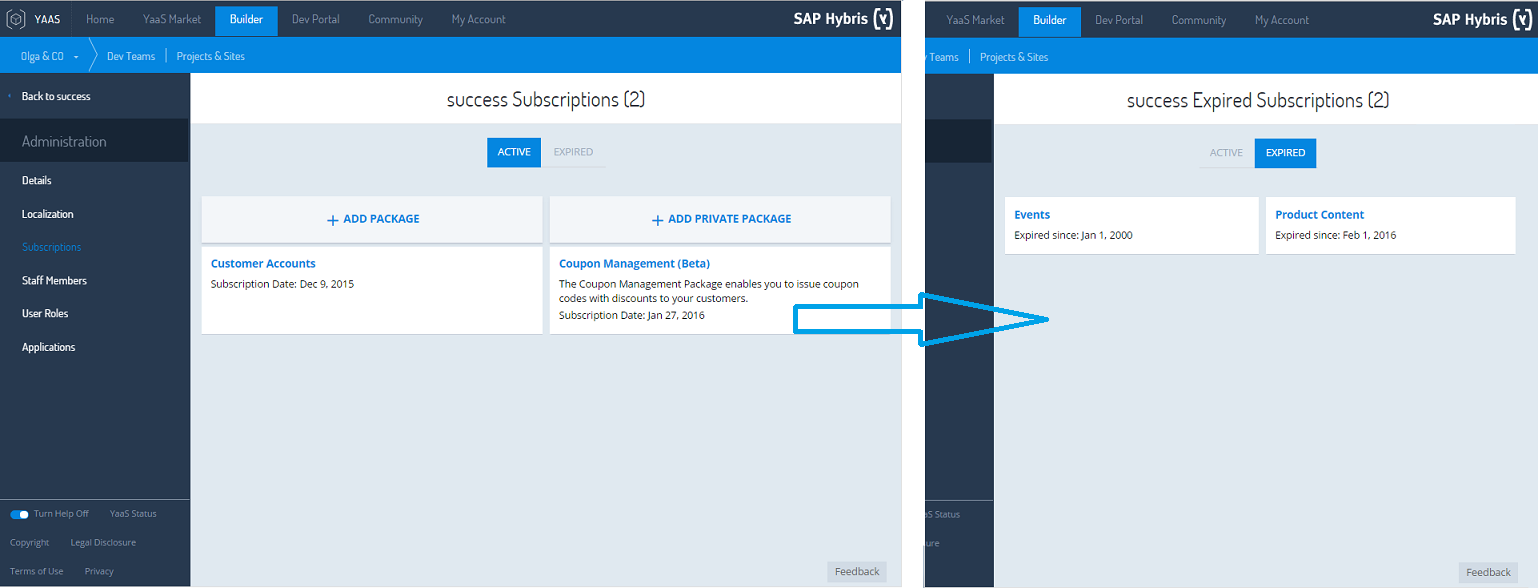Click the 'success Expired Subscriptions (2)' heading
Image resolution: width=1538 pixels, height=588 pixels.
coord(1258,101)
